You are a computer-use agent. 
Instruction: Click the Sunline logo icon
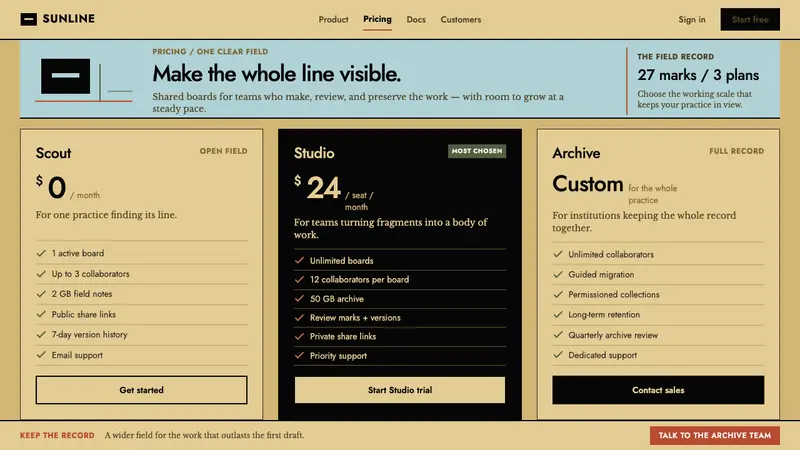pos(29,19)
